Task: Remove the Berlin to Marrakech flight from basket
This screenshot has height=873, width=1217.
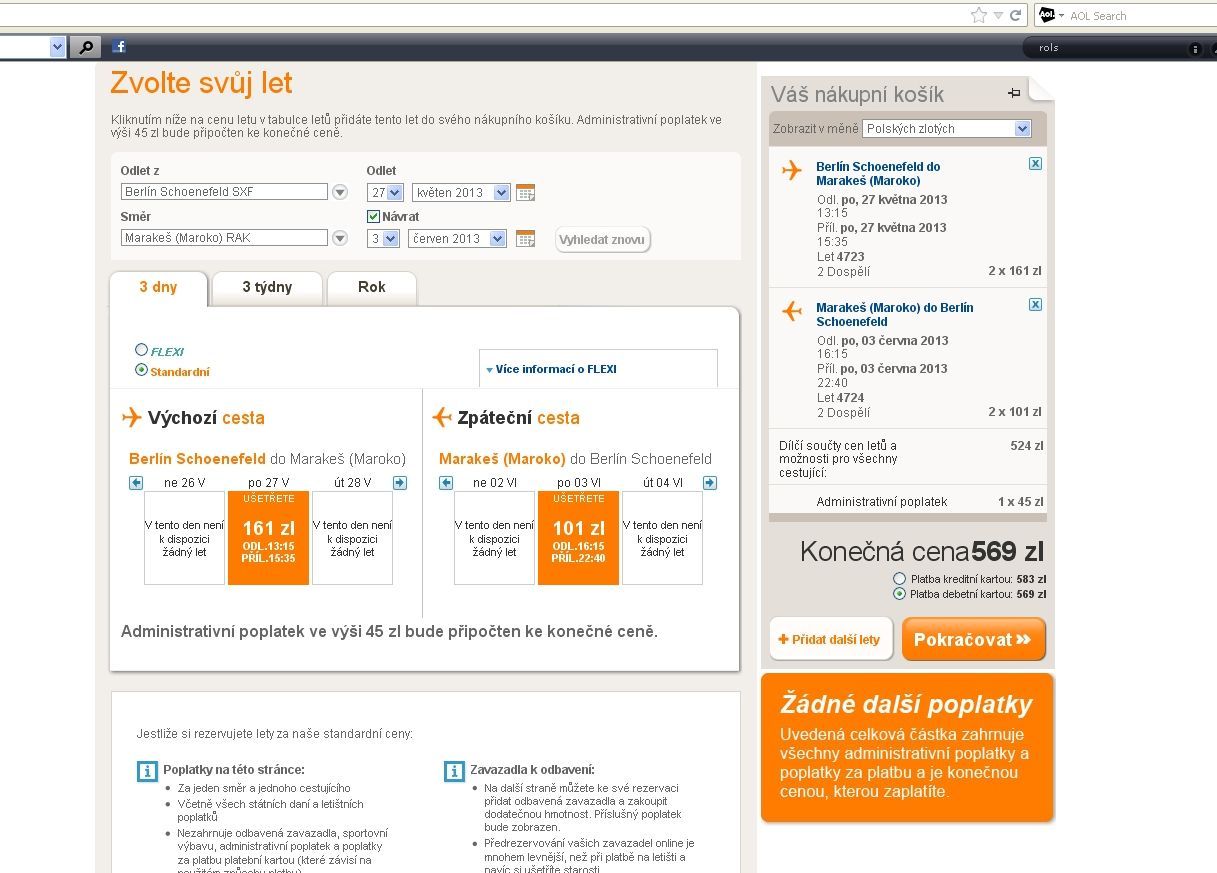Action: (1035, 164)
